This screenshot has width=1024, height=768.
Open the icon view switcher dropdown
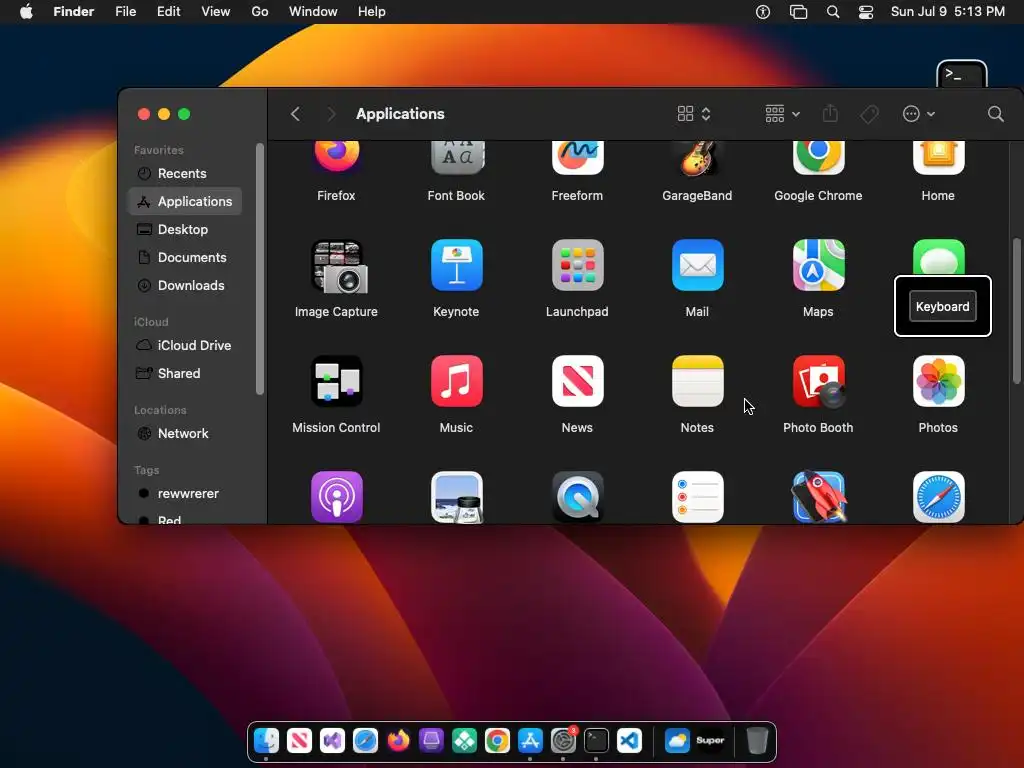tap(694, 114)
